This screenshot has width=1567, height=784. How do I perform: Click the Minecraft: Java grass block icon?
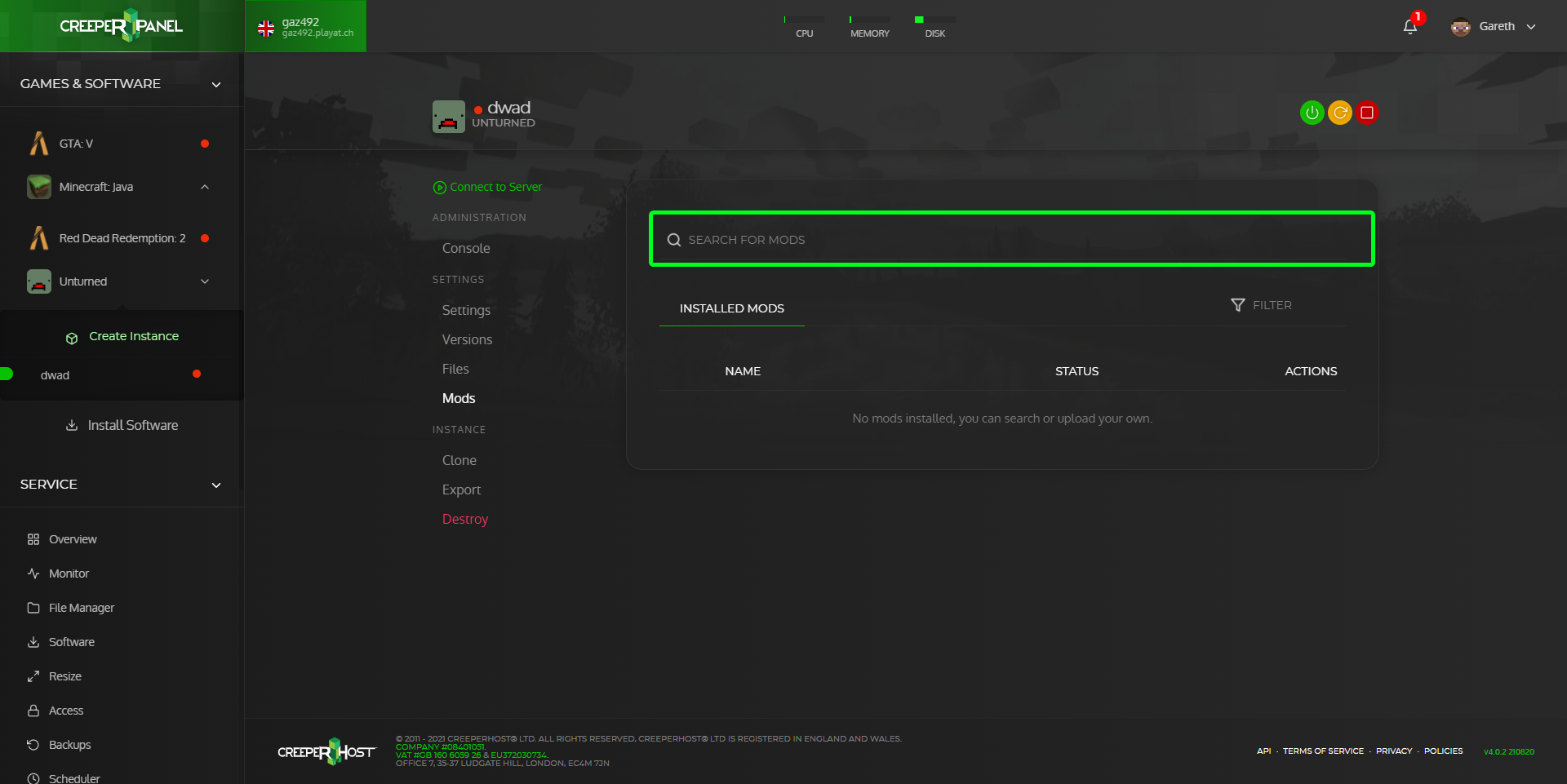tap(39, 187)
